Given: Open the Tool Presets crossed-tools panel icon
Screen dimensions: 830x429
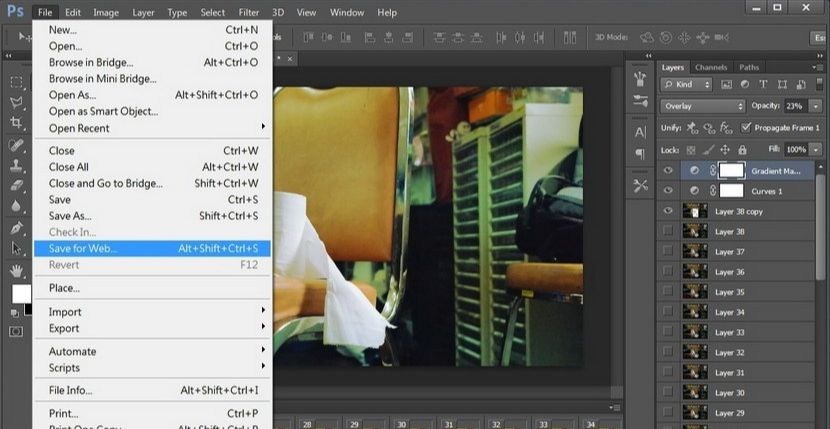Looking at the screenshot, I should click(x=640, y=186).
